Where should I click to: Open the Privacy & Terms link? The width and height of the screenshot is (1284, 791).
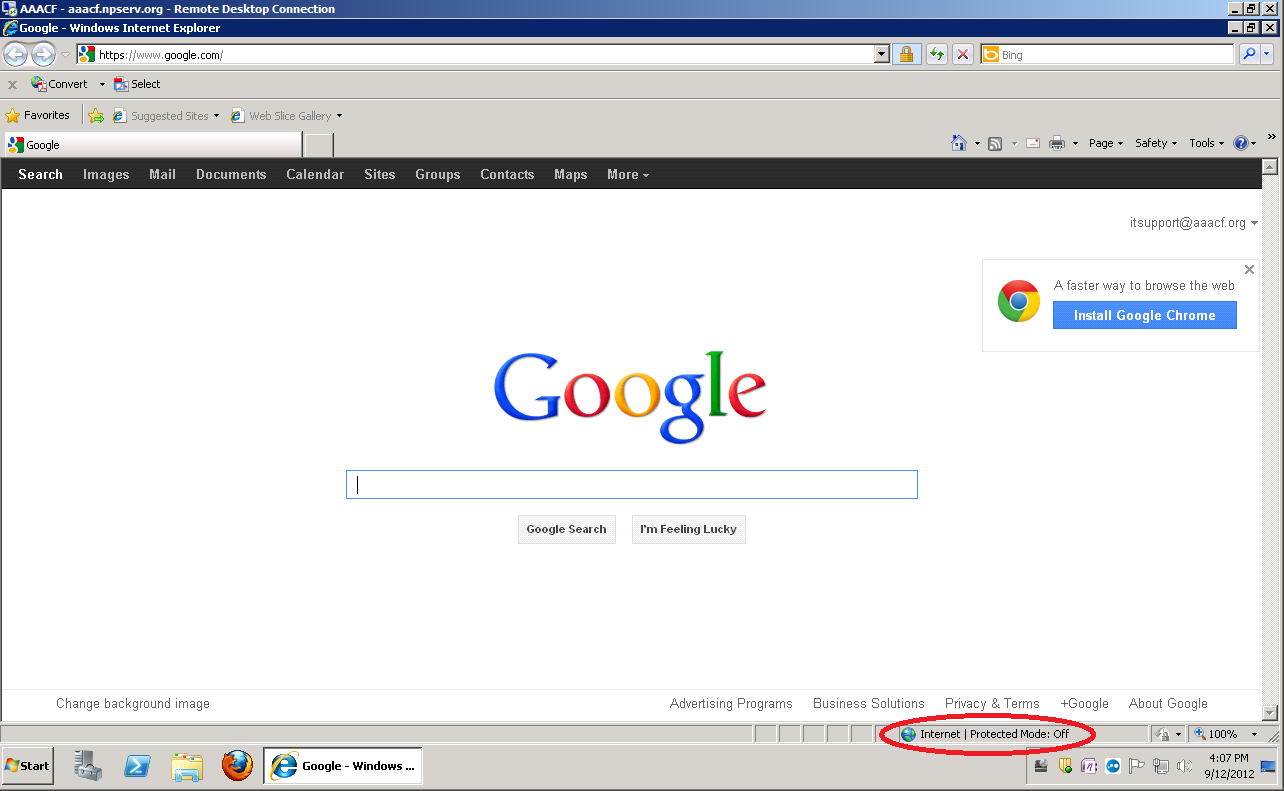click(992, 703)
